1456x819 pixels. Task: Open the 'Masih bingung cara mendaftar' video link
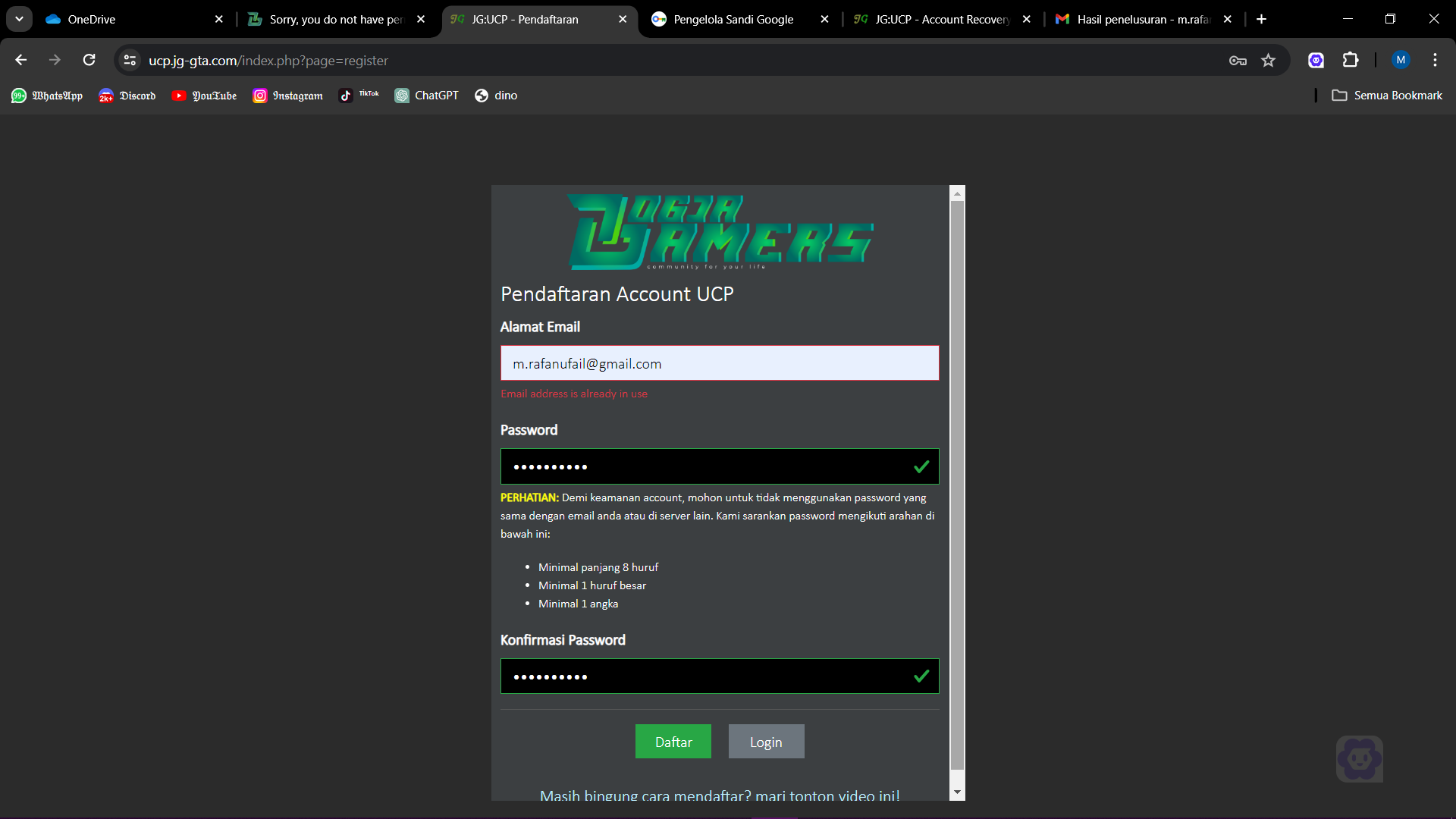(720, 795)
